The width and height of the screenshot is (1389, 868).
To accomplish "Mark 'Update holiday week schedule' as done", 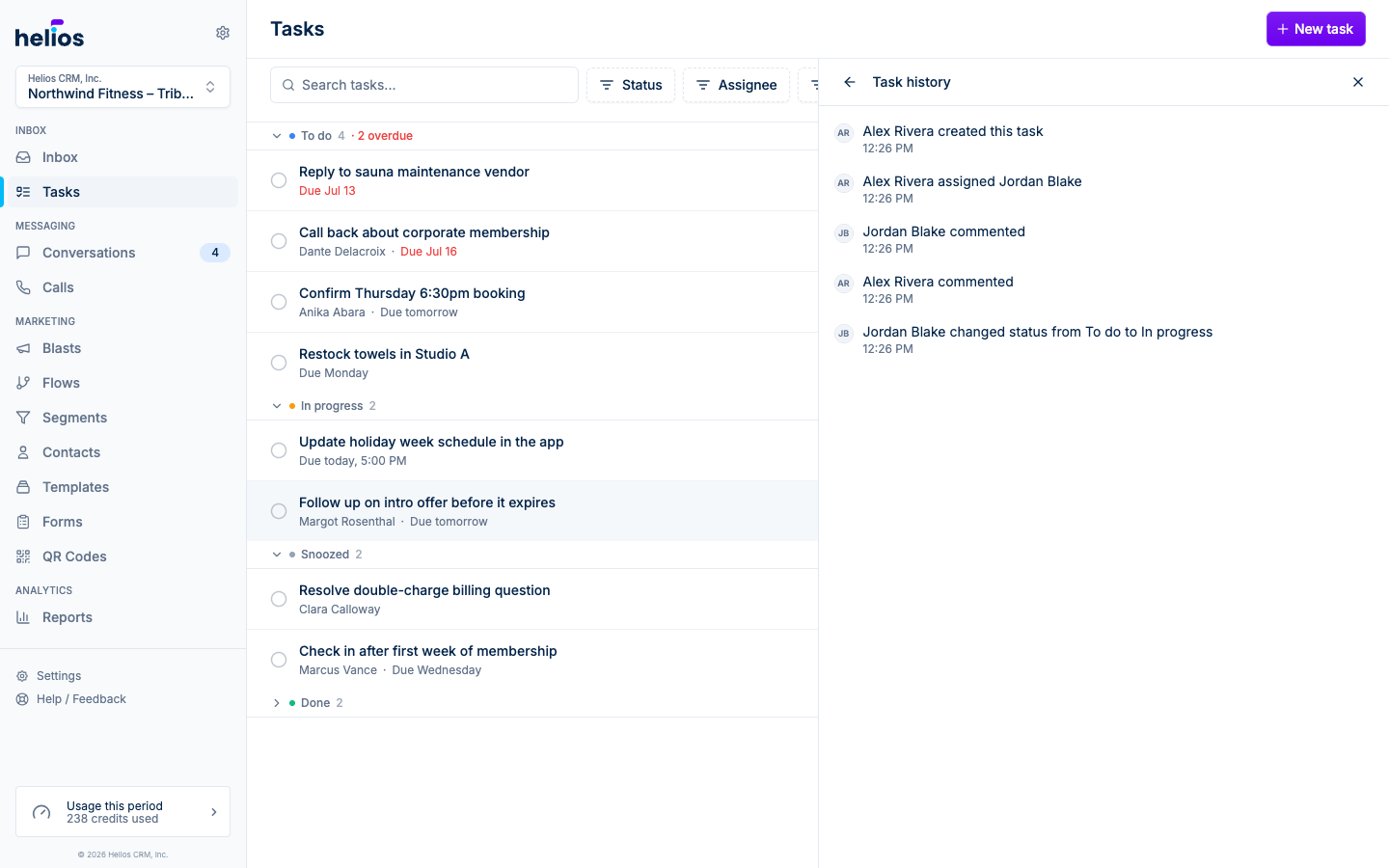I will coord(279,450).
